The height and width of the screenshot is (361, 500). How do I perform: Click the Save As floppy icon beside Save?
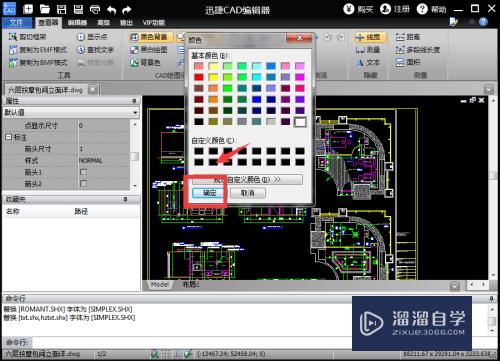coord(78,9)
